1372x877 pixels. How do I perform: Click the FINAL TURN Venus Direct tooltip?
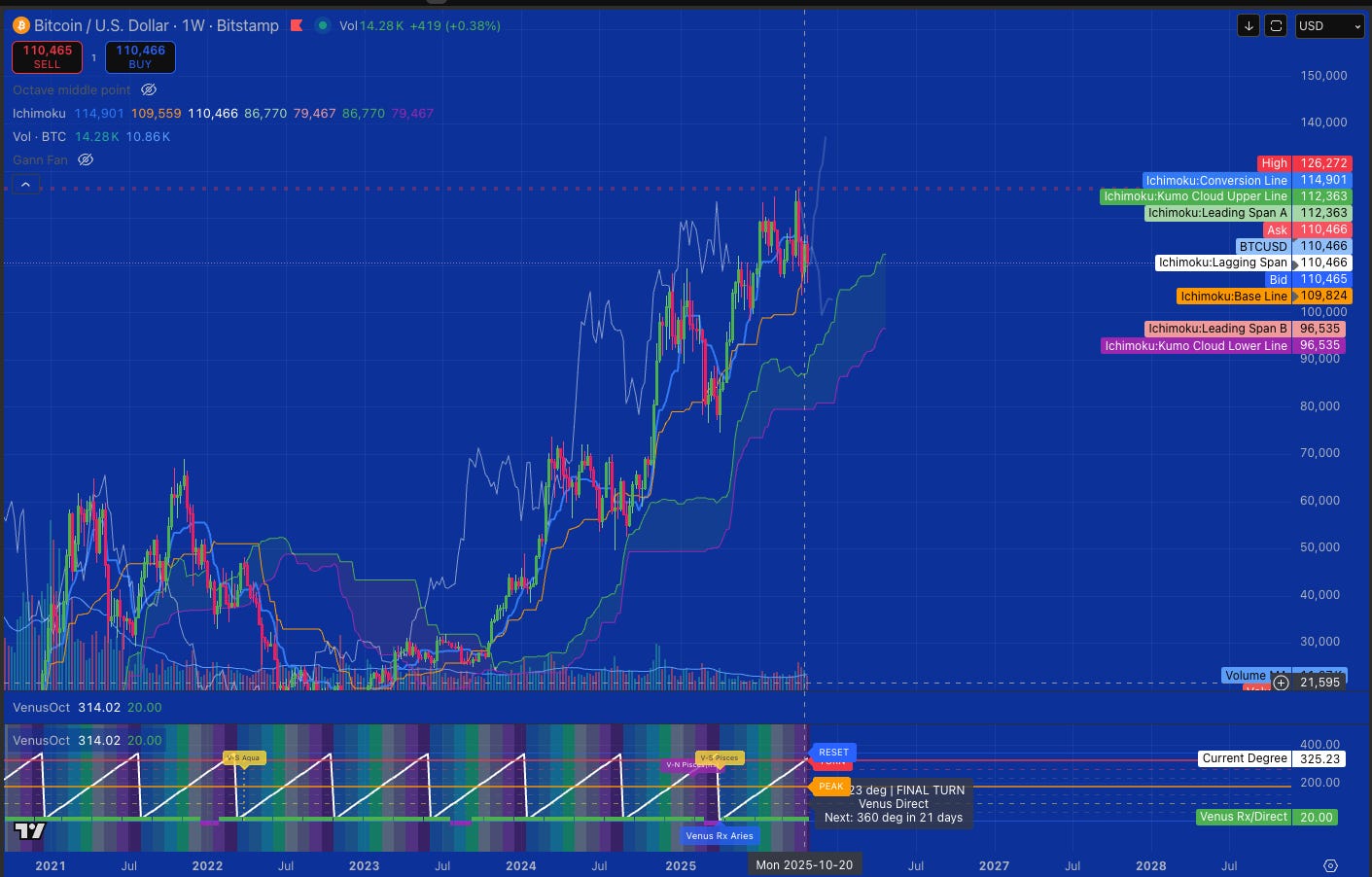click(x=894, y=803)
